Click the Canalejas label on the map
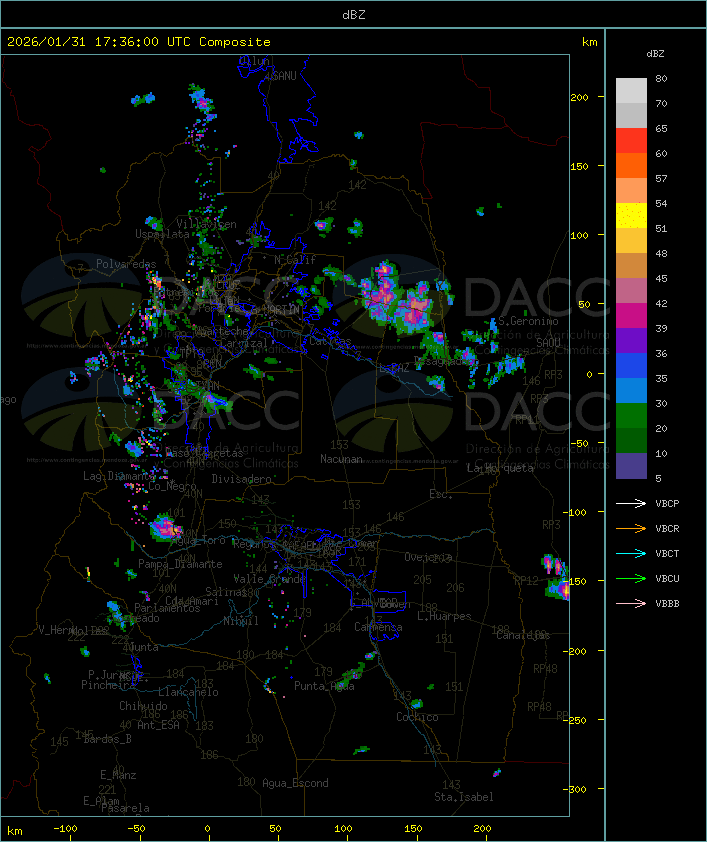 tap(523, 635)
